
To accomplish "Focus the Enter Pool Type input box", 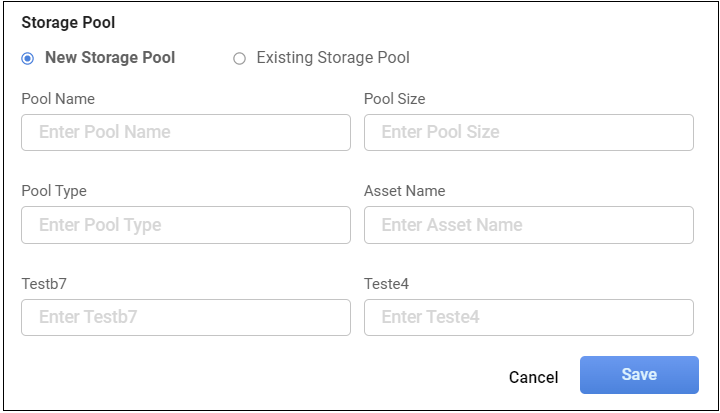I will tap(186, 225).
